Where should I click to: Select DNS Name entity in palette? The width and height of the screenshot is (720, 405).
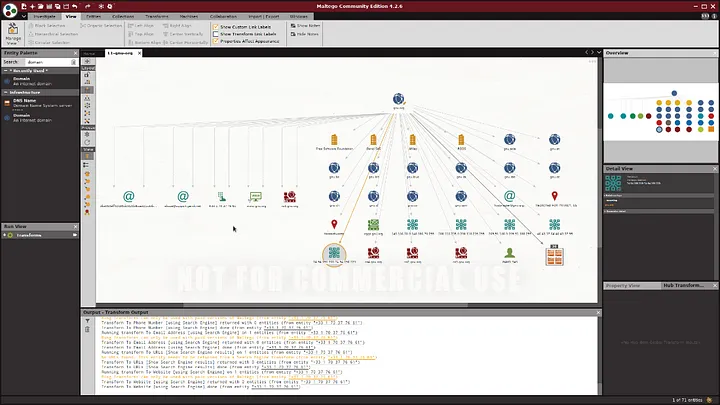(40, 103)
